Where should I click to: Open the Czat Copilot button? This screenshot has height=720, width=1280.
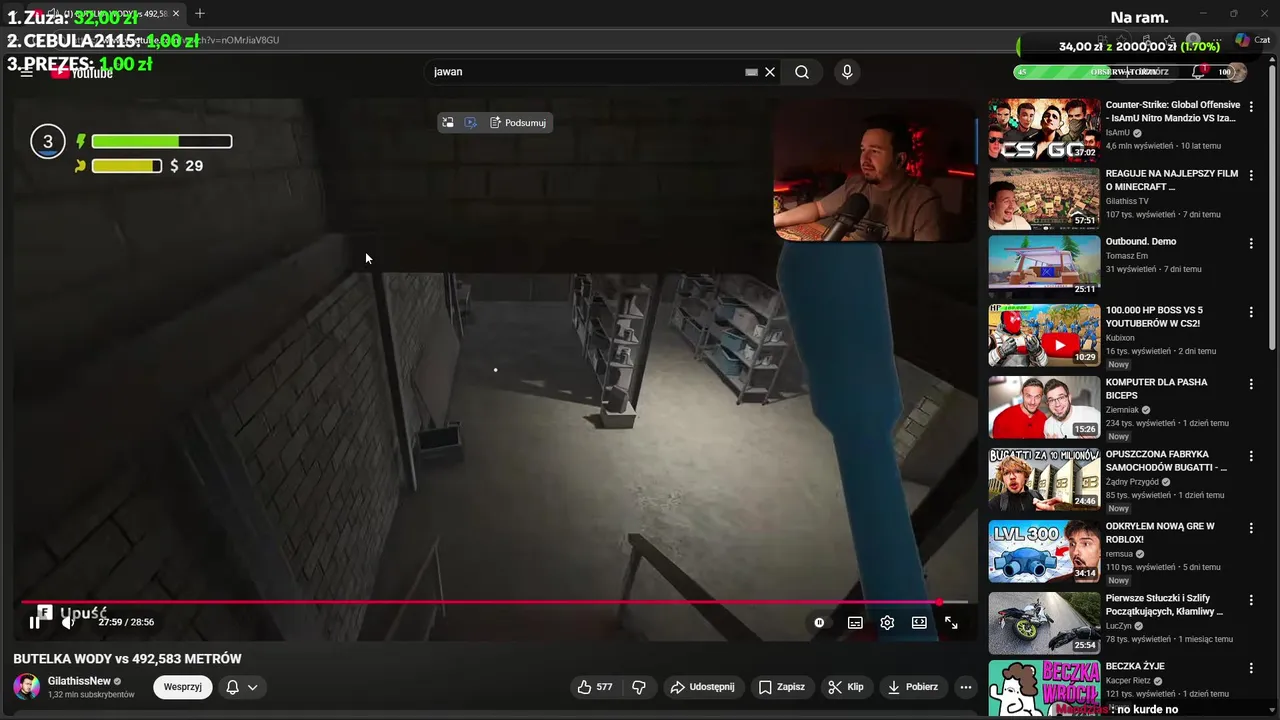pos(1253,40)
